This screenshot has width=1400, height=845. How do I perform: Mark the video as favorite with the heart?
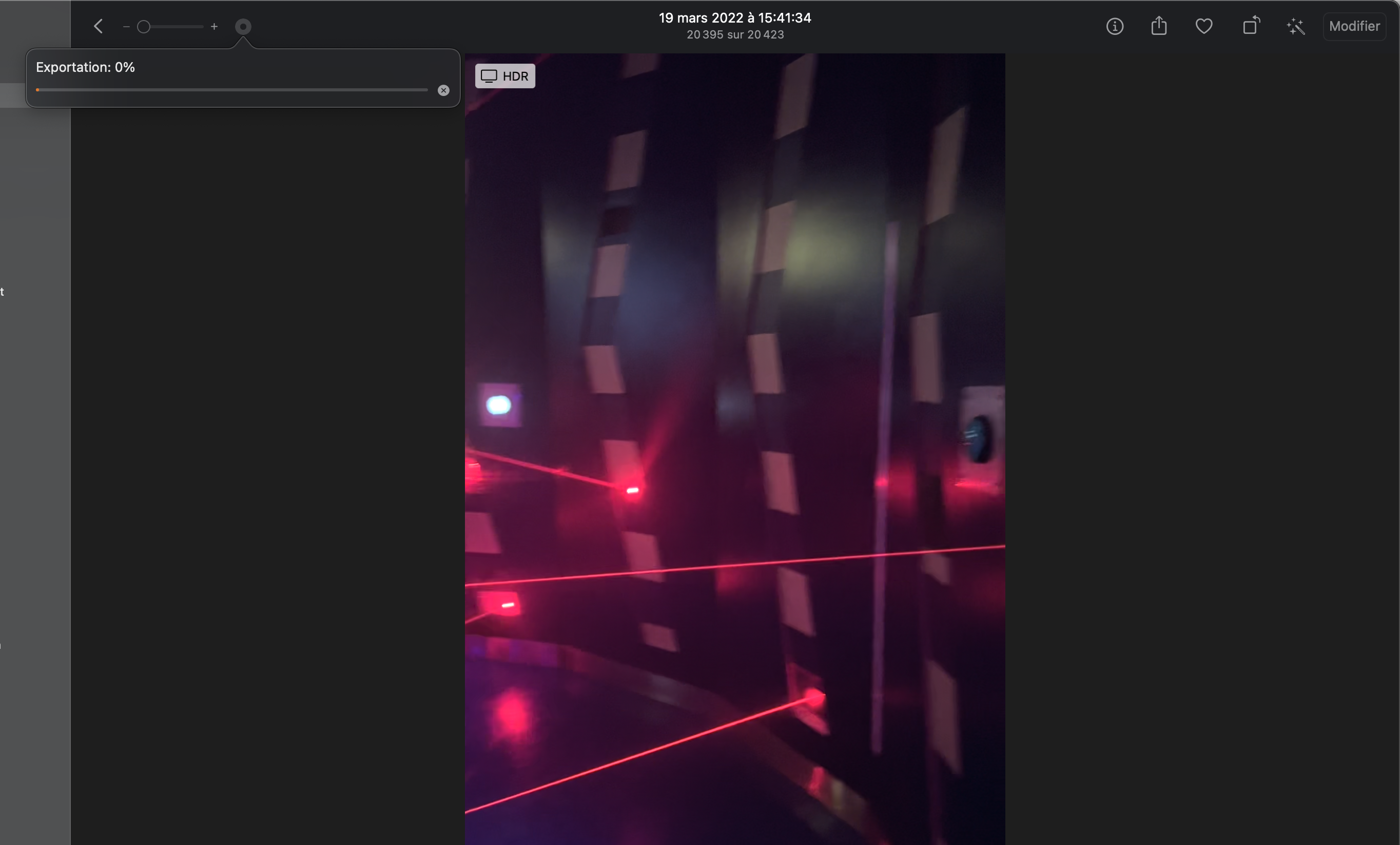click(x=1204, y=26)
